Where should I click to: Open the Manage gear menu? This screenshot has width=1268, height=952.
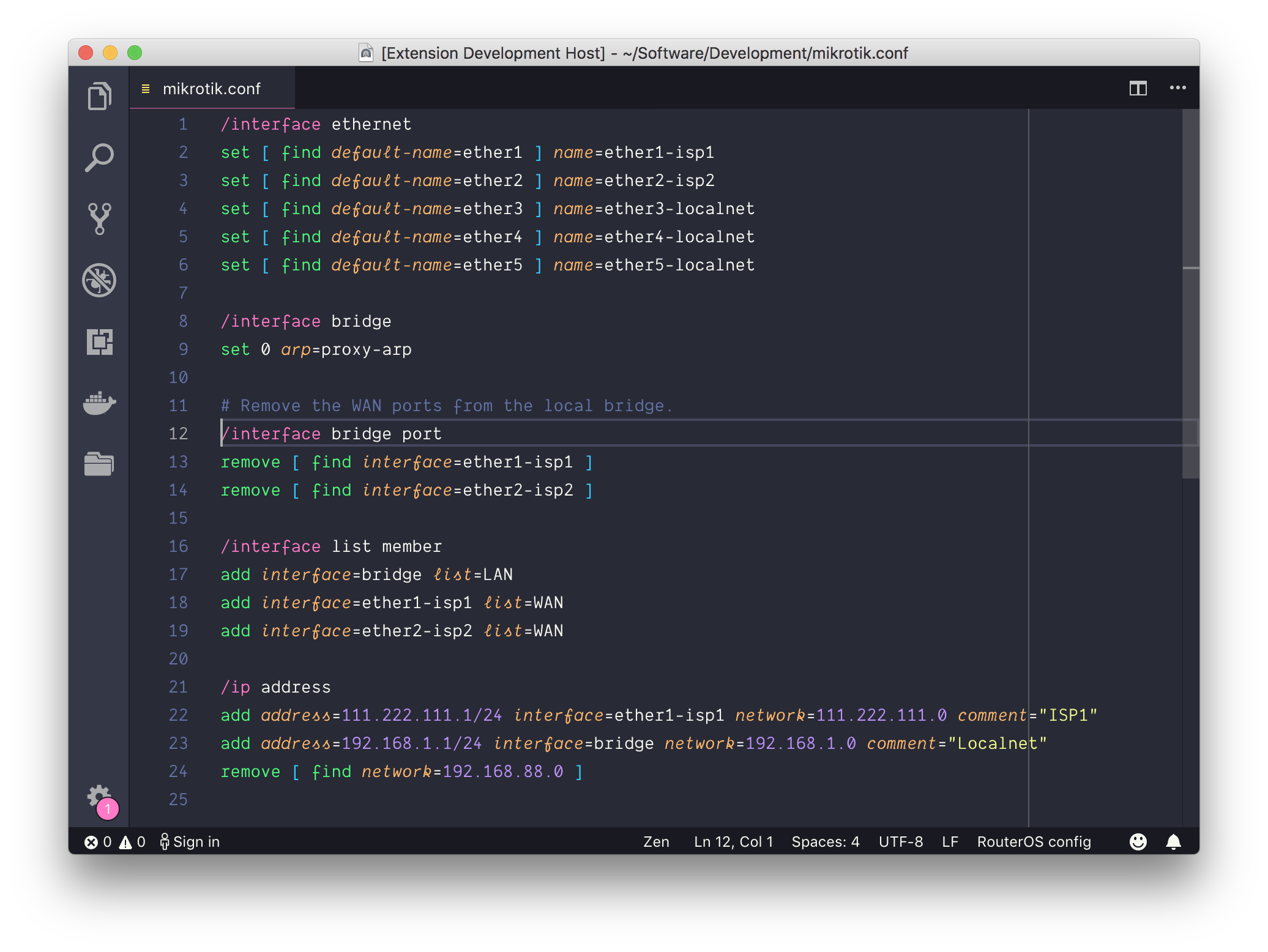(99, 797)
